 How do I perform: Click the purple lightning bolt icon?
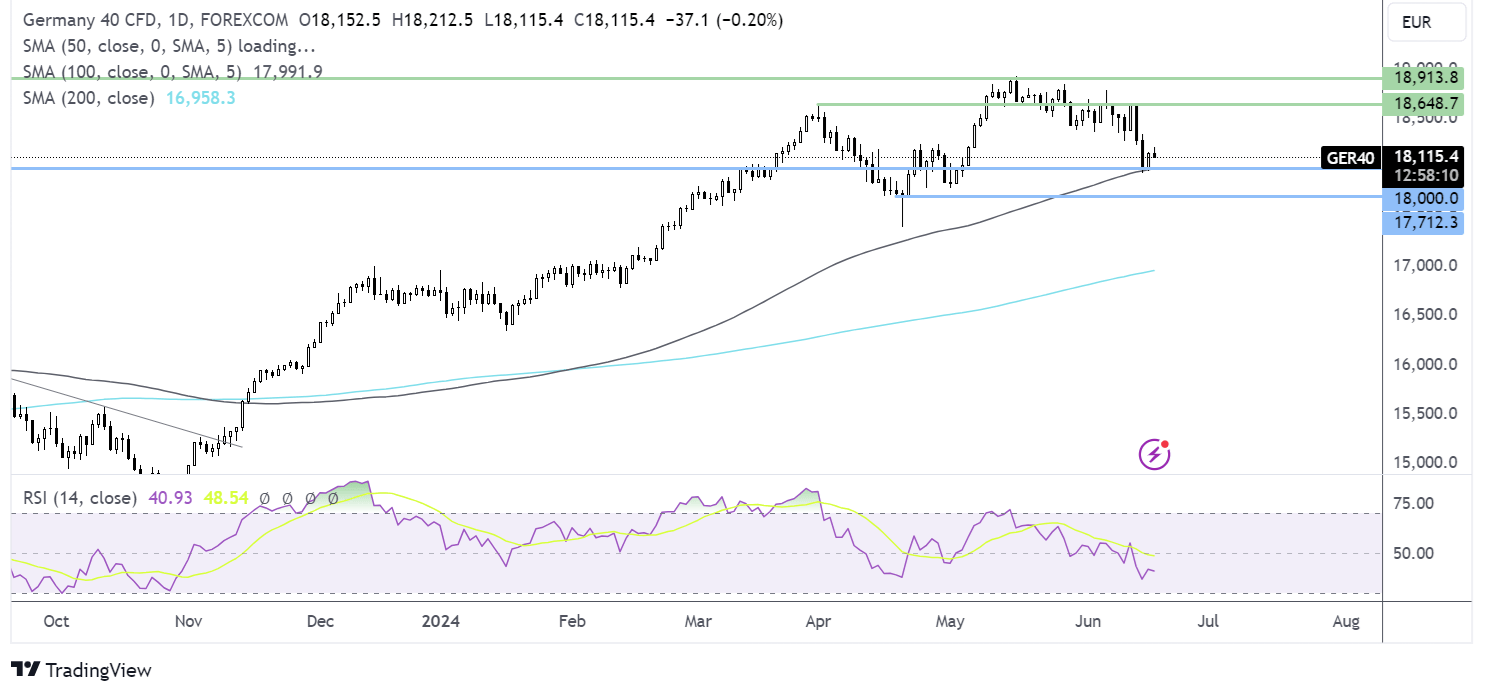(1154, 455)
